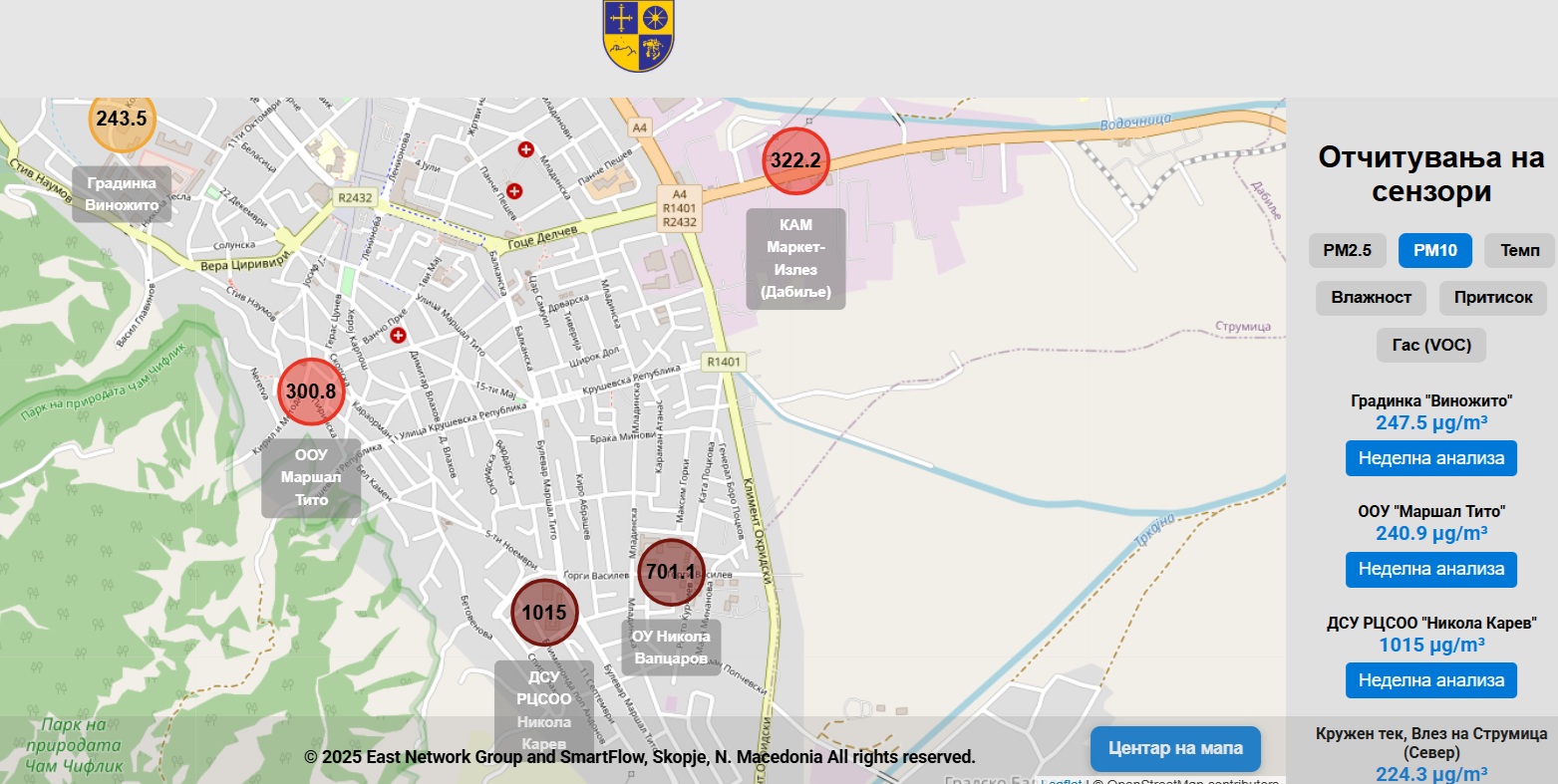The width and height of the screenshot is (1558, 784).
Task: Click the 300.8 sensor marker on the map
Action: [x=311, y=392]
